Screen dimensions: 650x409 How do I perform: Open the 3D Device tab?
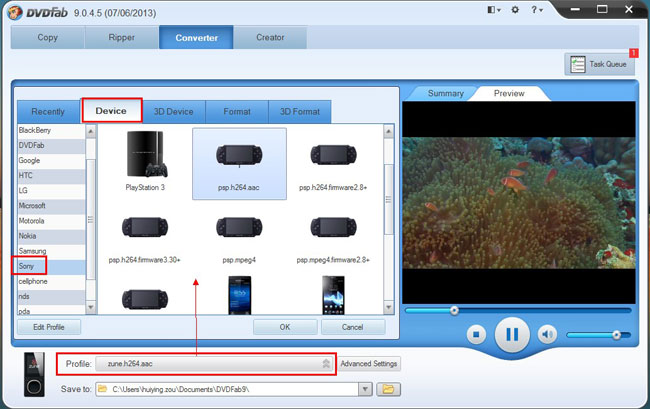click(x=174, y=111)
